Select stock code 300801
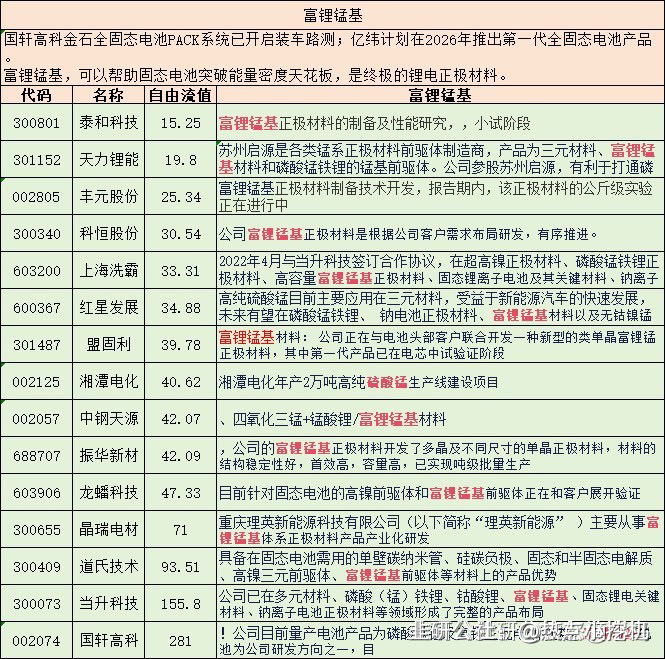 (36, 123)
